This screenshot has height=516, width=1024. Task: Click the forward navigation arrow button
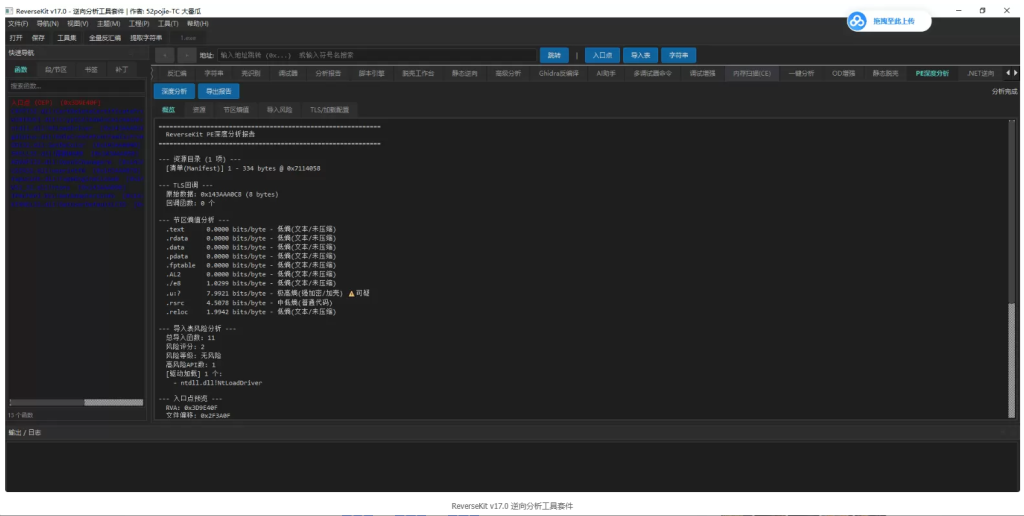pos(187,56)
